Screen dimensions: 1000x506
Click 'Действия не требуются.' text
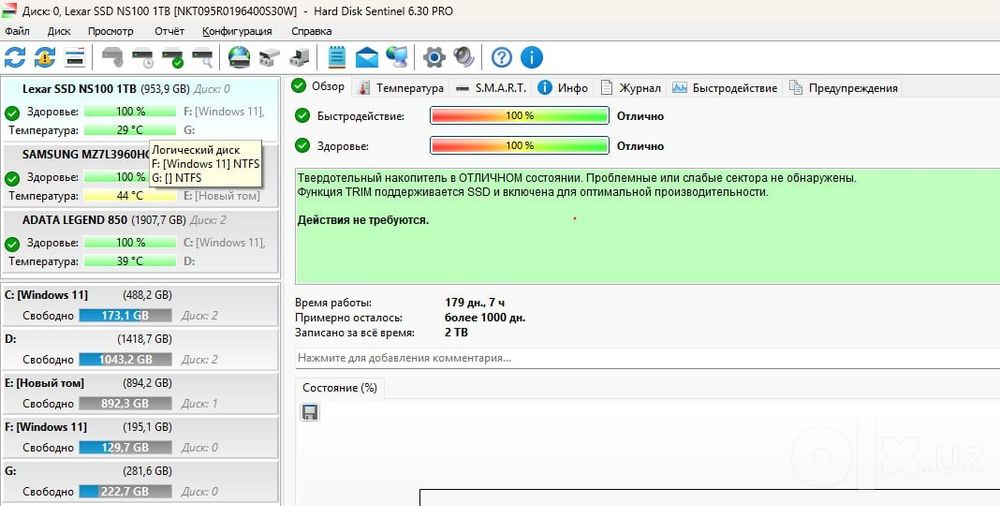click(x=363, y=220)
